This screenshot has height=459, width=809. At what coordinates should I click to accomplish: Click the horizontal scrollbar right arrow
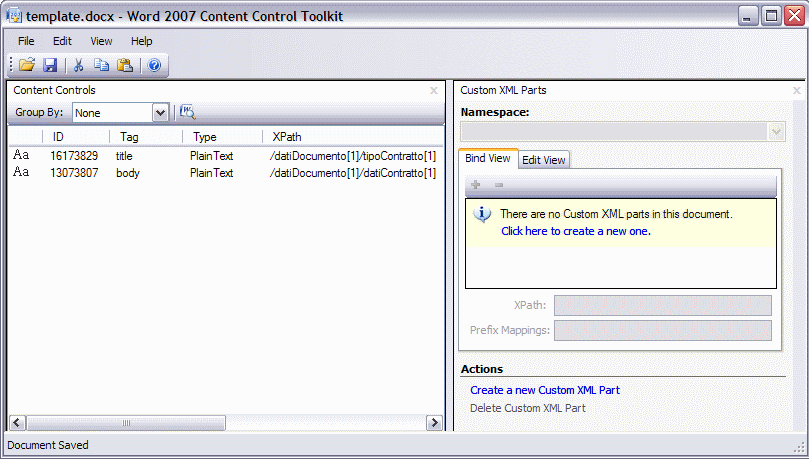pos(434,423)
